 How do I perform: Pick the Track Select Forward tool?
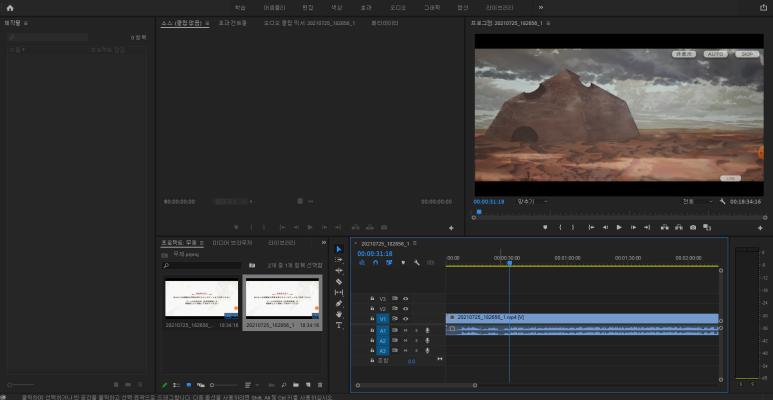(339, 259)
